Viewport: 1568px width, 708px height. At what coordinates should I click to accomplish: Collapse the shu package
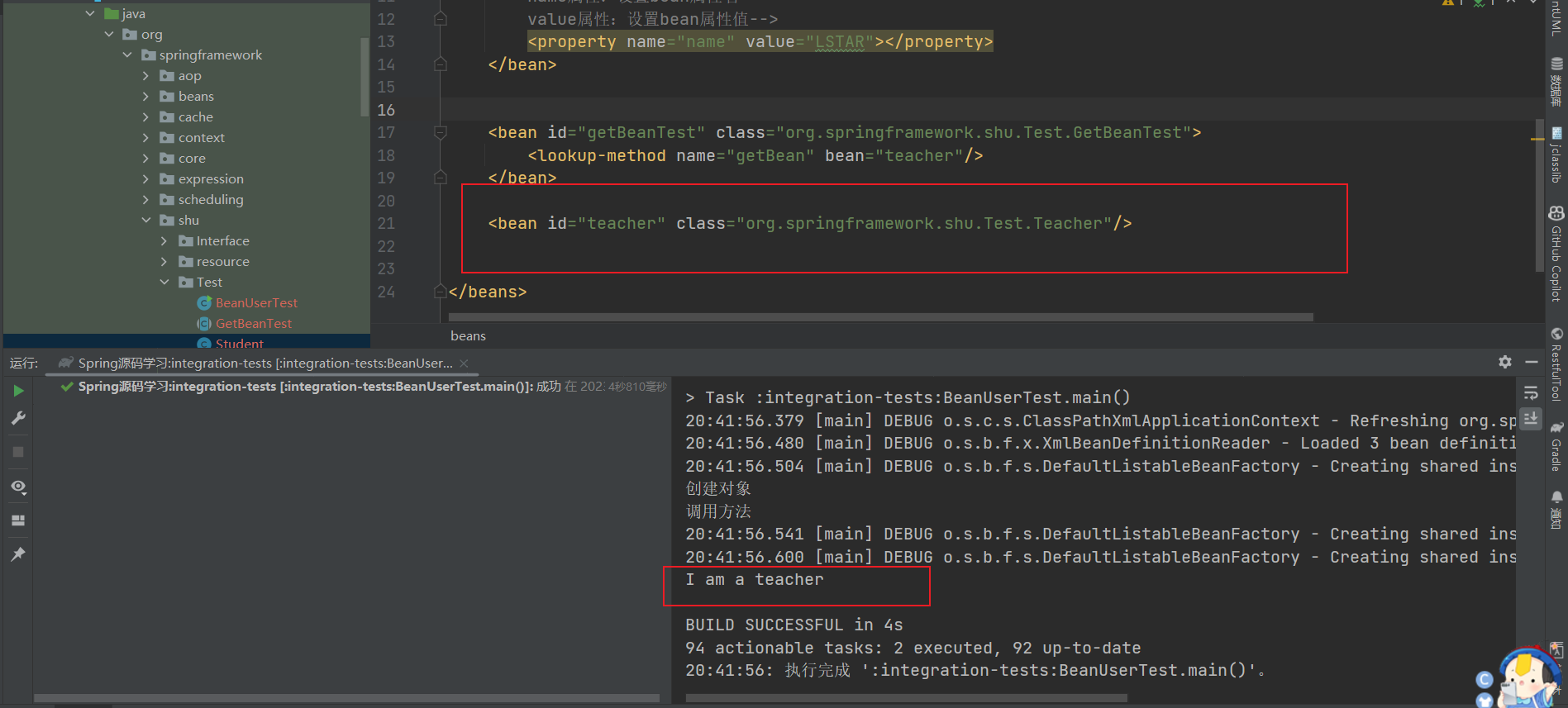(x=146, y=220)
